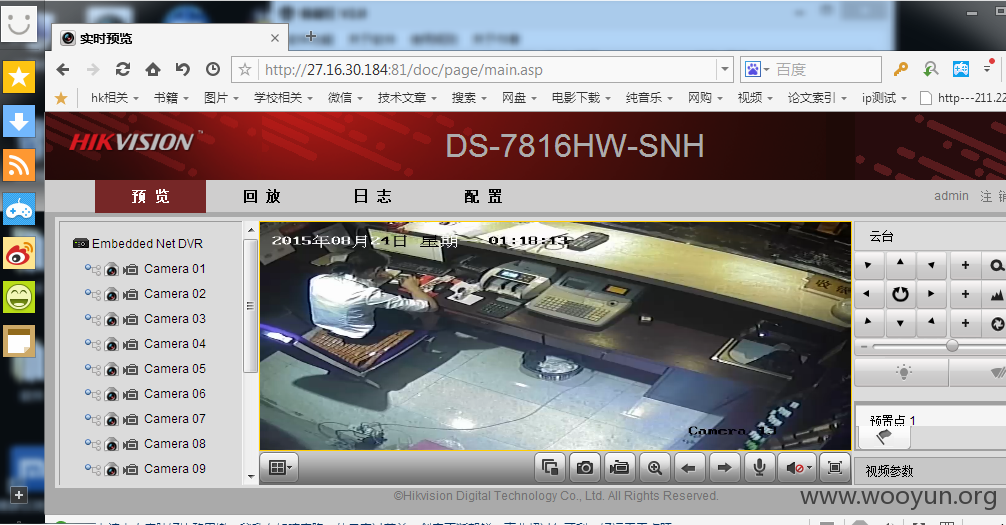Open browsing history clock icon
This screenshot has height=525, width=1006.
[x=213, y=69]
